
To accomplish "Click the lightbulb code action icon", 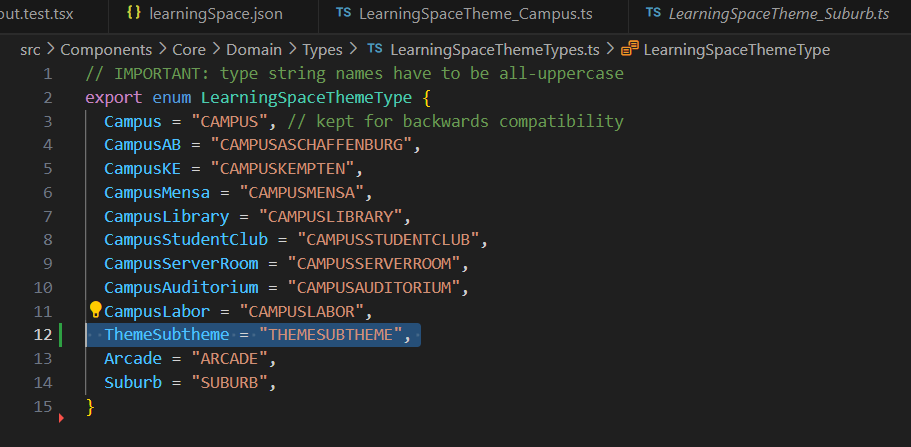I will click(96, 310).
